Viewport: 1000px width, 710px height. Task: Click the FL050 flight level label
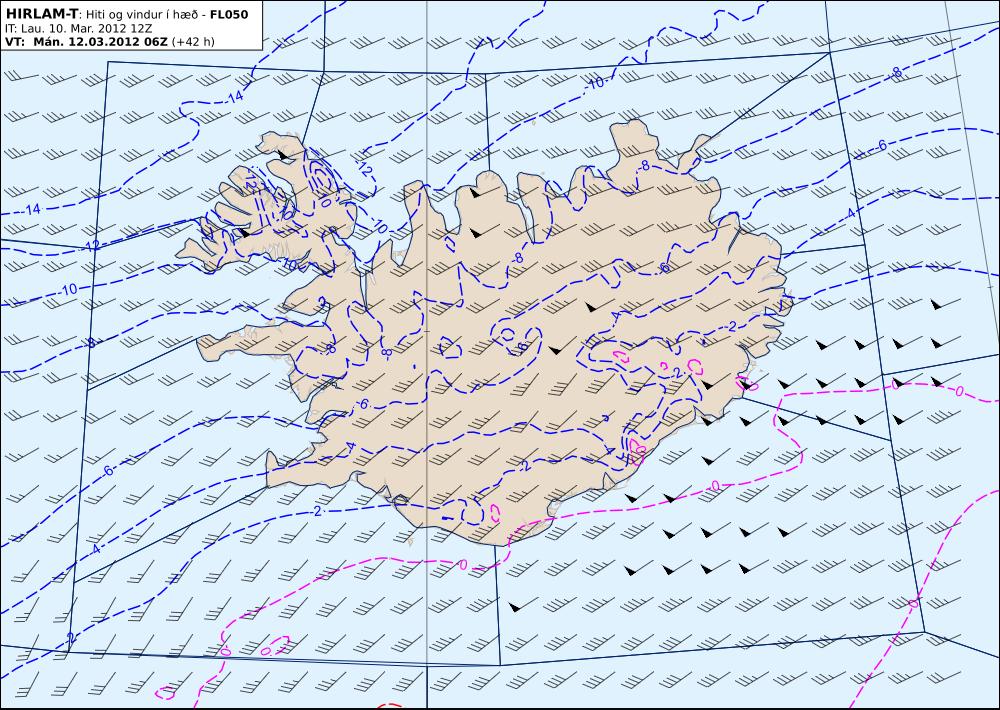tap(229, 14)
